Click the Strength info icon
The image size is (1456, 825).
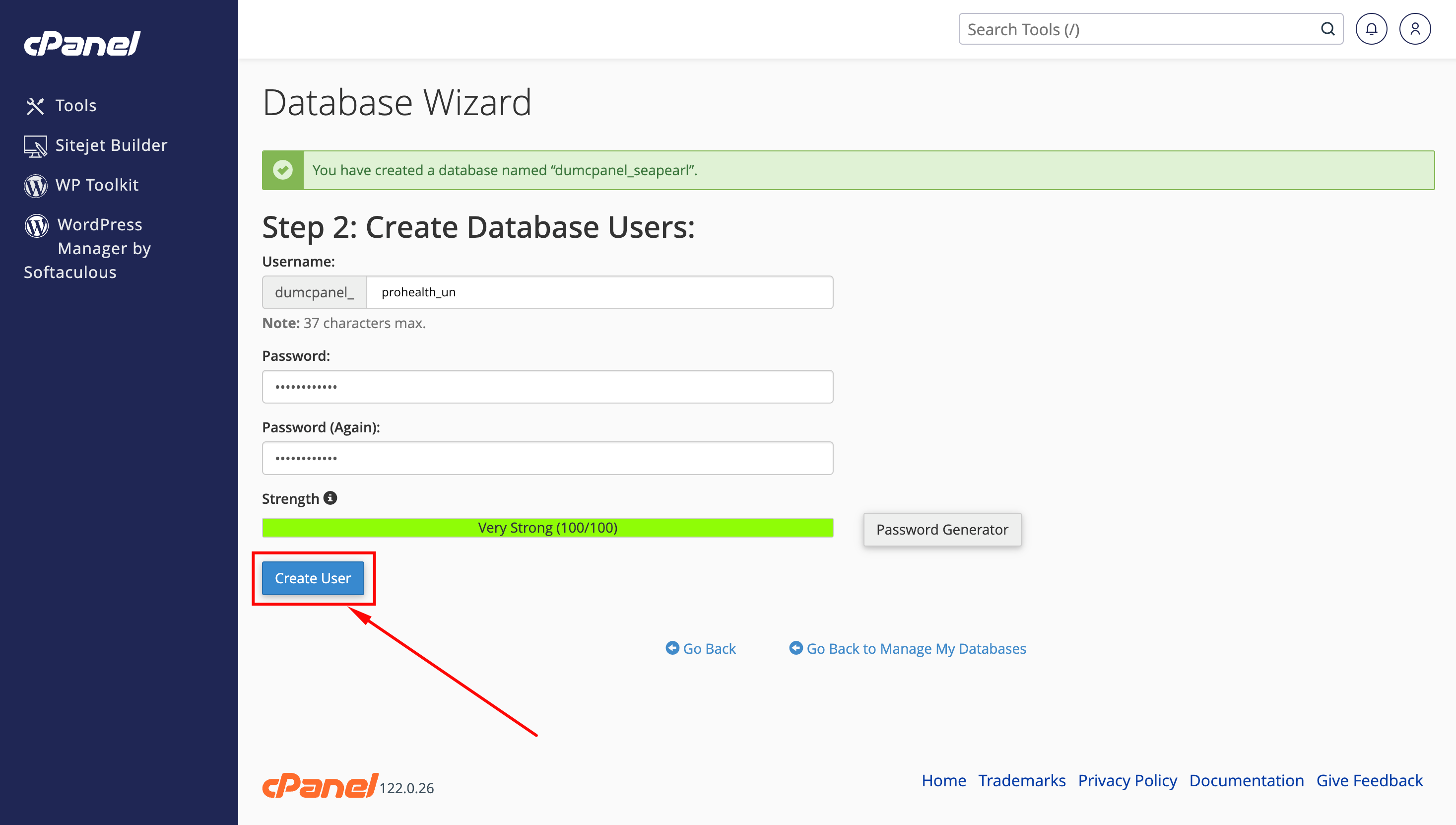[x=330, y=497]
